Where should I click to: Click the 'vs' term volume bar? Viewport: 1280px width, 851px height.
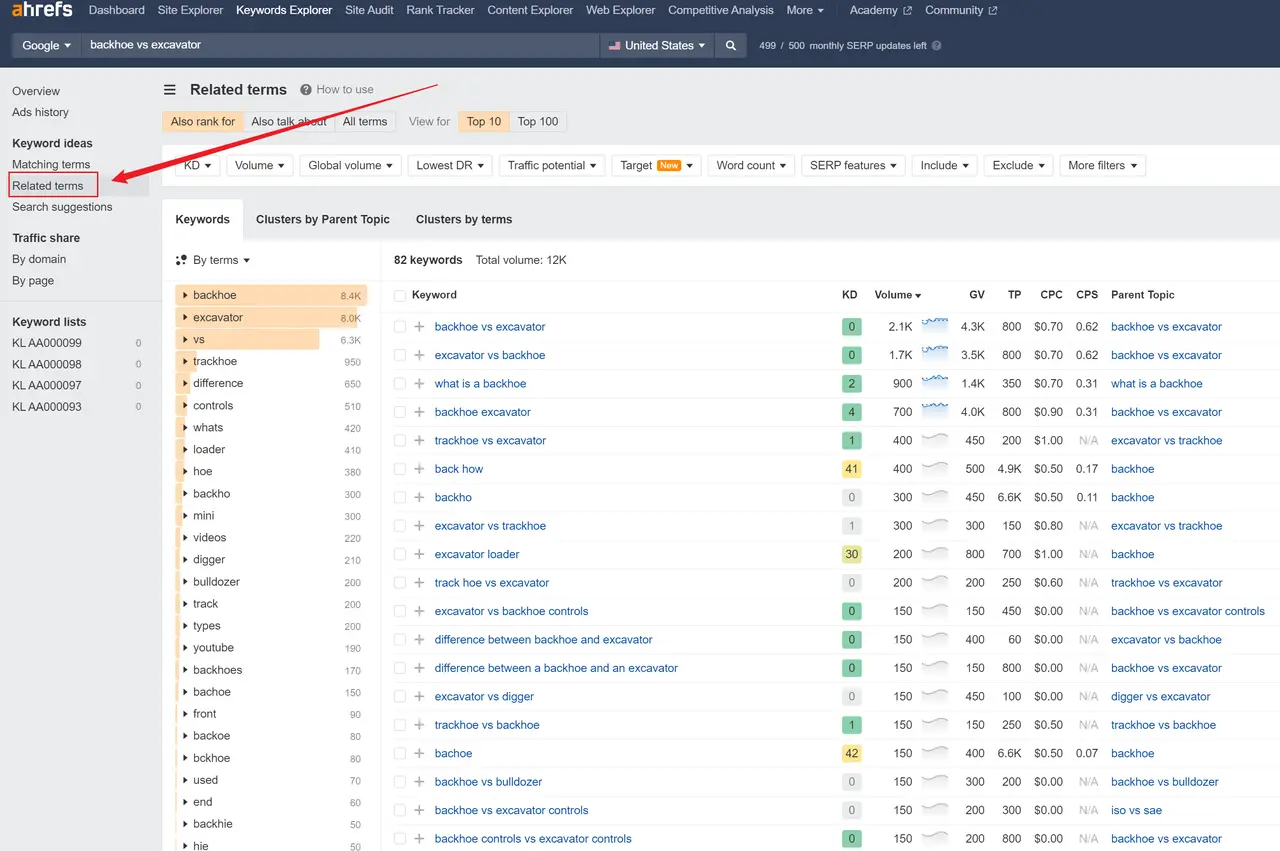(247, 340)
